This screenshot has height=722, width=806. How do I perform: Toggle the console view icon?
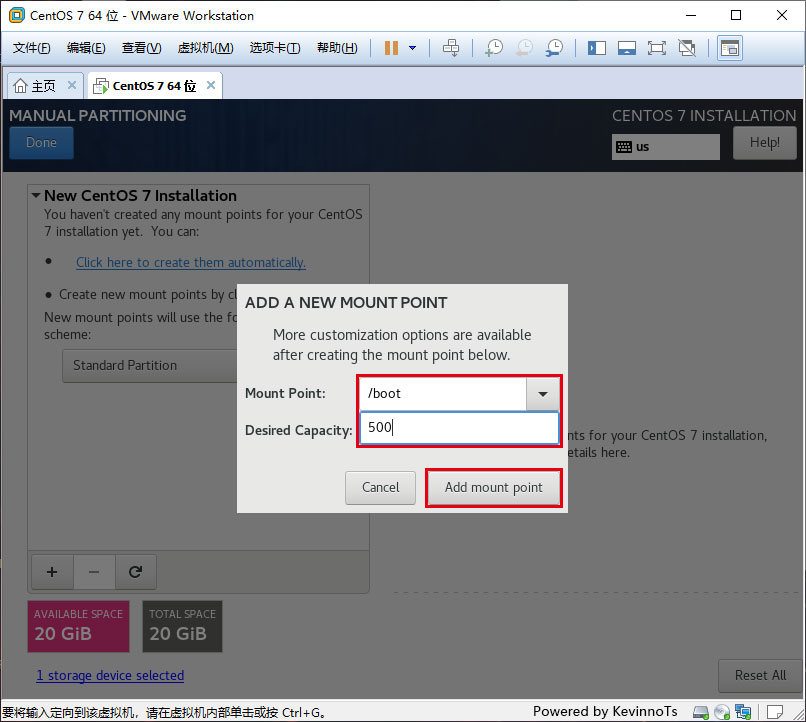click(729, 48)
